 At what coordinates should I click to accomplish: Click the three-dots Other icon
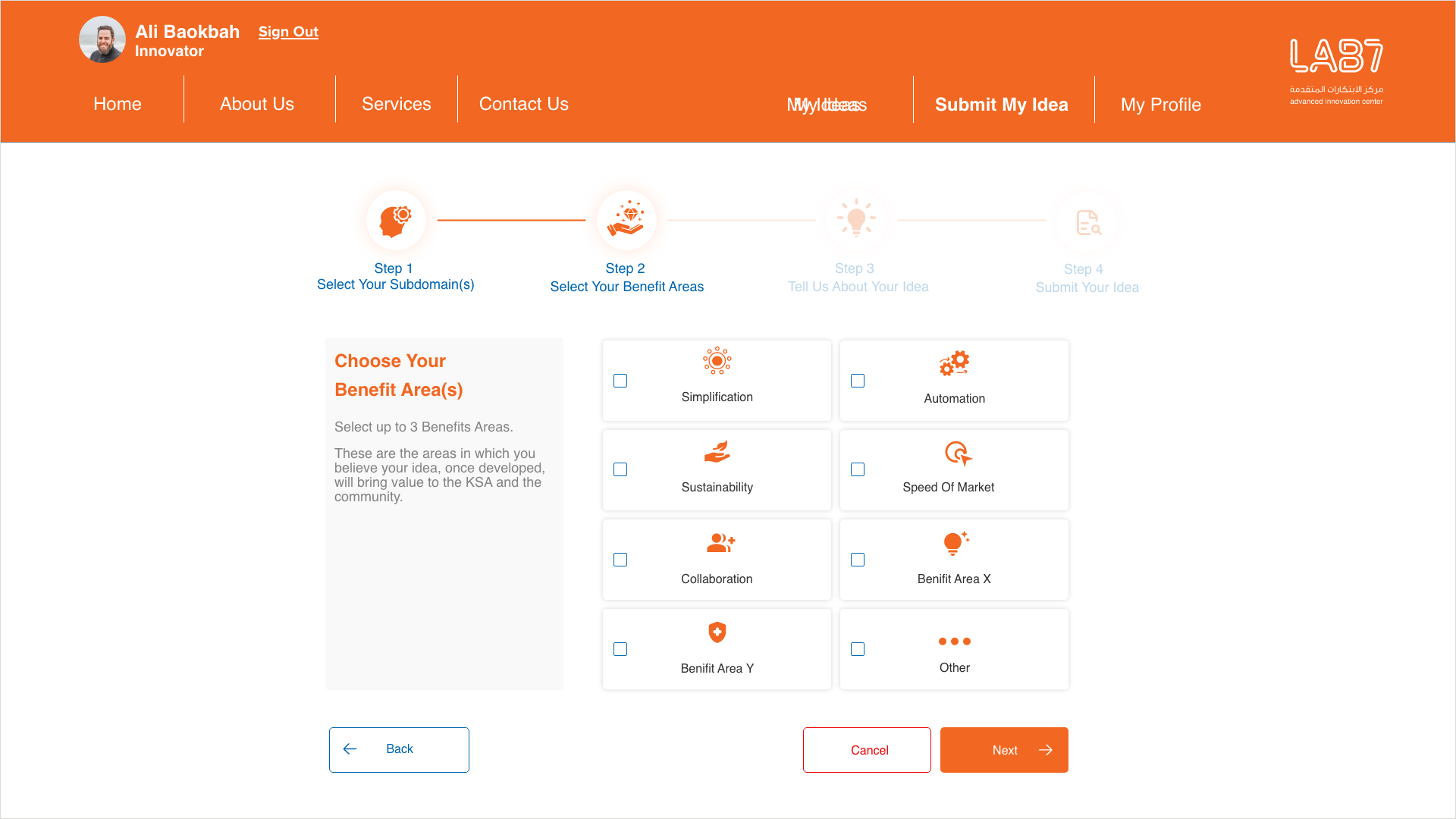[954, 642]
